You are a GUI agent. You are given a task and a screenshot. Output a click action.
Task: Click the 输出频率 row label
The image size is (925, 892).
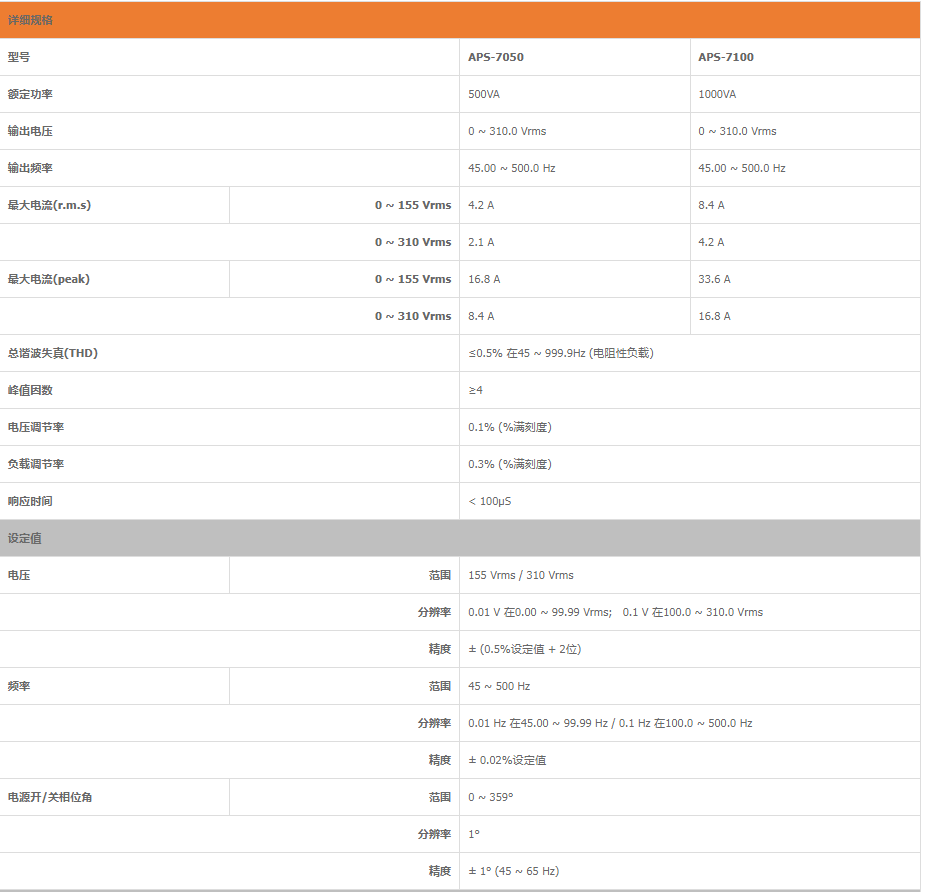(30, 168)
